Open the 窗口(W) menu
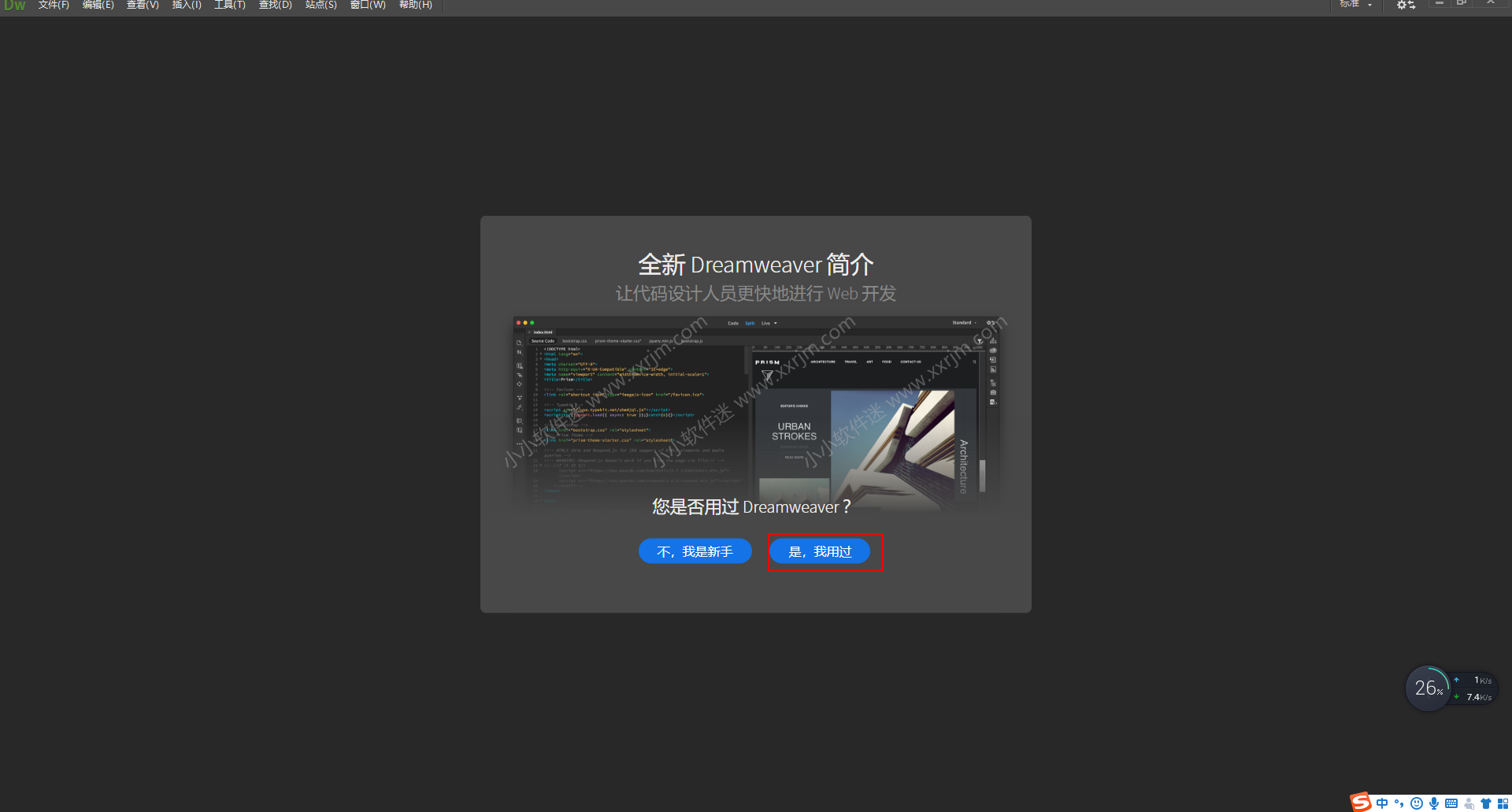1512x812 pixels. (x=368, y=5)
